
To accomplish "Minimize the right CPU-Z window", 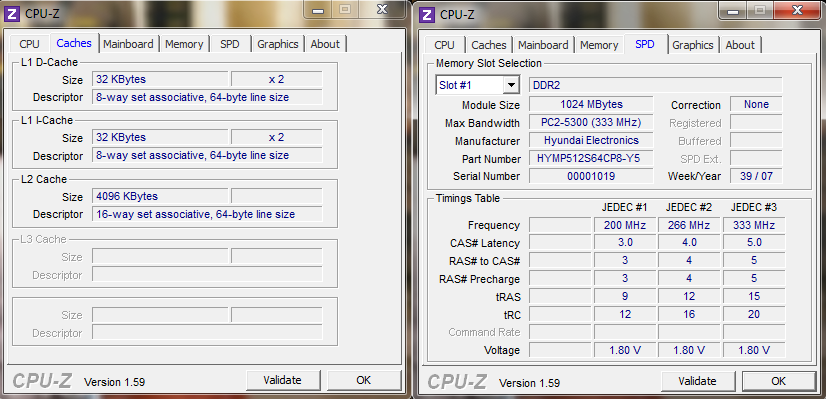I will 732,10.
